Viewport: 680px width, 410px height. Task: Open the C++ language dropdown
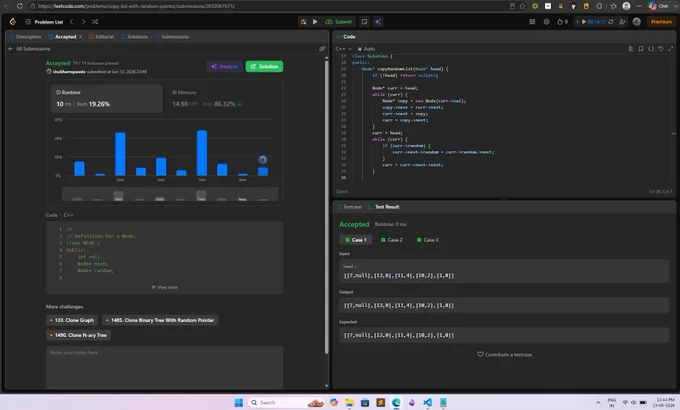343,49
